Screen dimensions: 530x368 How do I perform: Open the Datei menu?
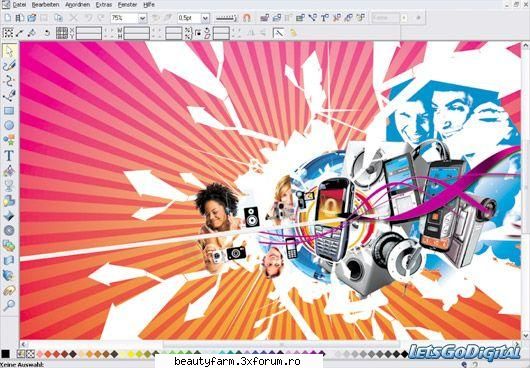[19, 5]
